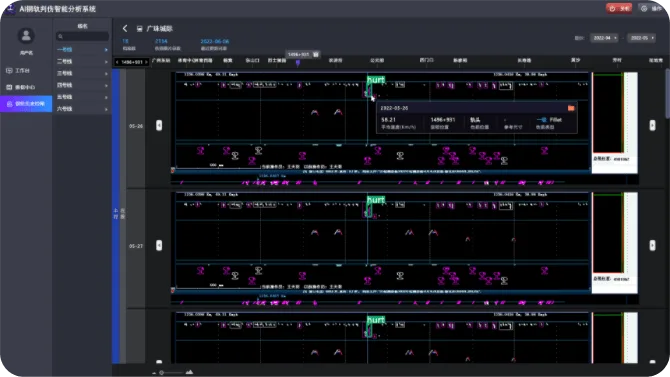Viewport: 670px width, 377px height.
Task: Click the right page handle on 05-27 chart
Action: pyautogui.click(x=652, y=245)
